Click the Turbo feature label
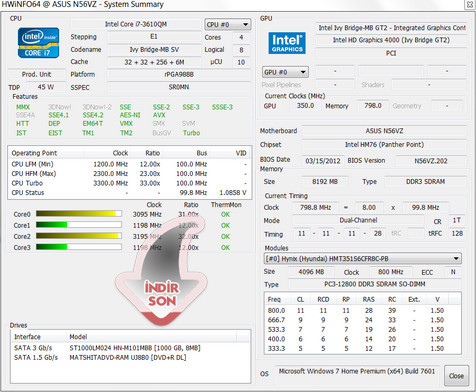This screenshot has height=392, width=476. [x=191, y=133]
